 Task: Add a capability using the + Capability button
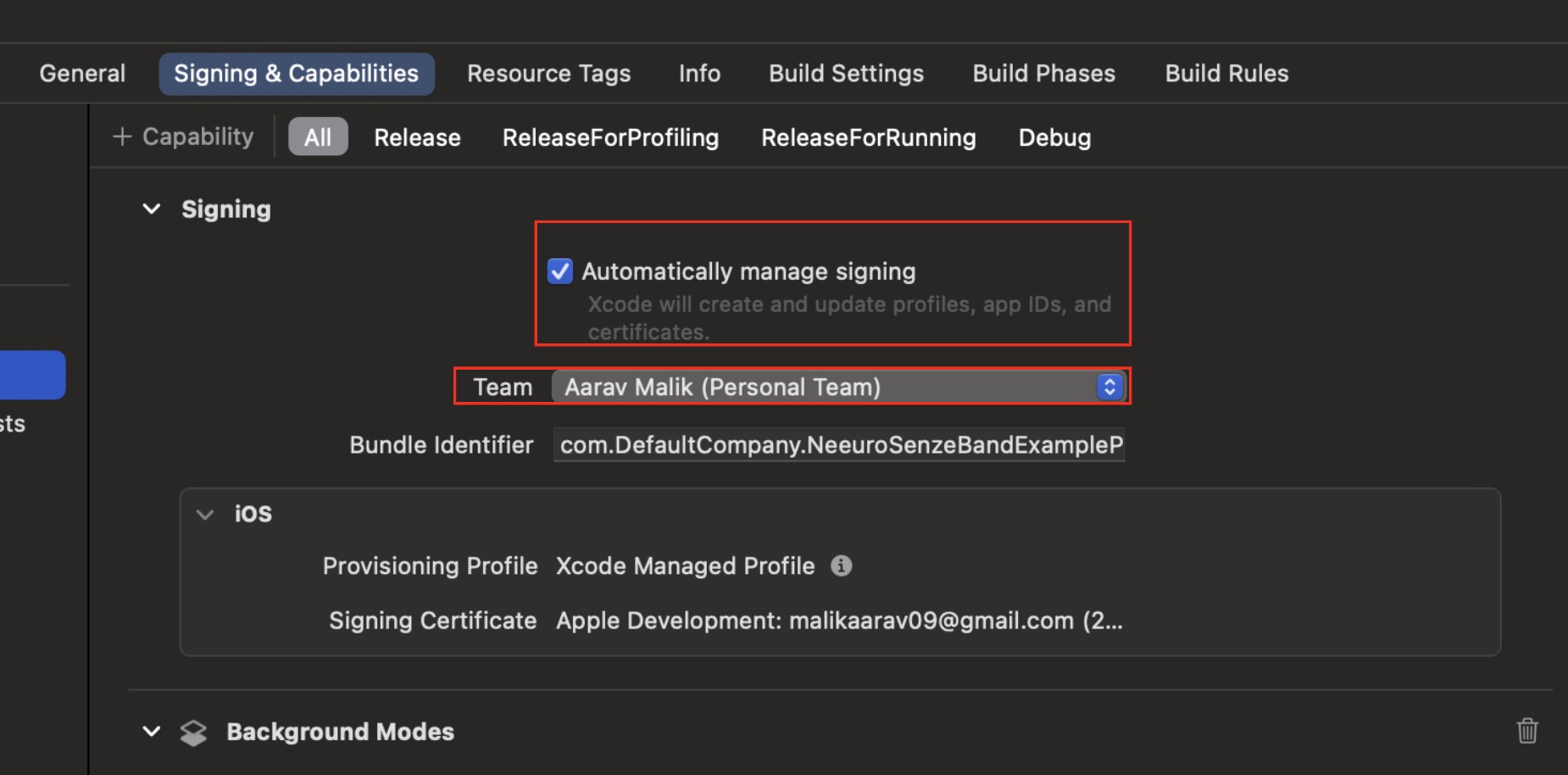click(x=182, y=137)
